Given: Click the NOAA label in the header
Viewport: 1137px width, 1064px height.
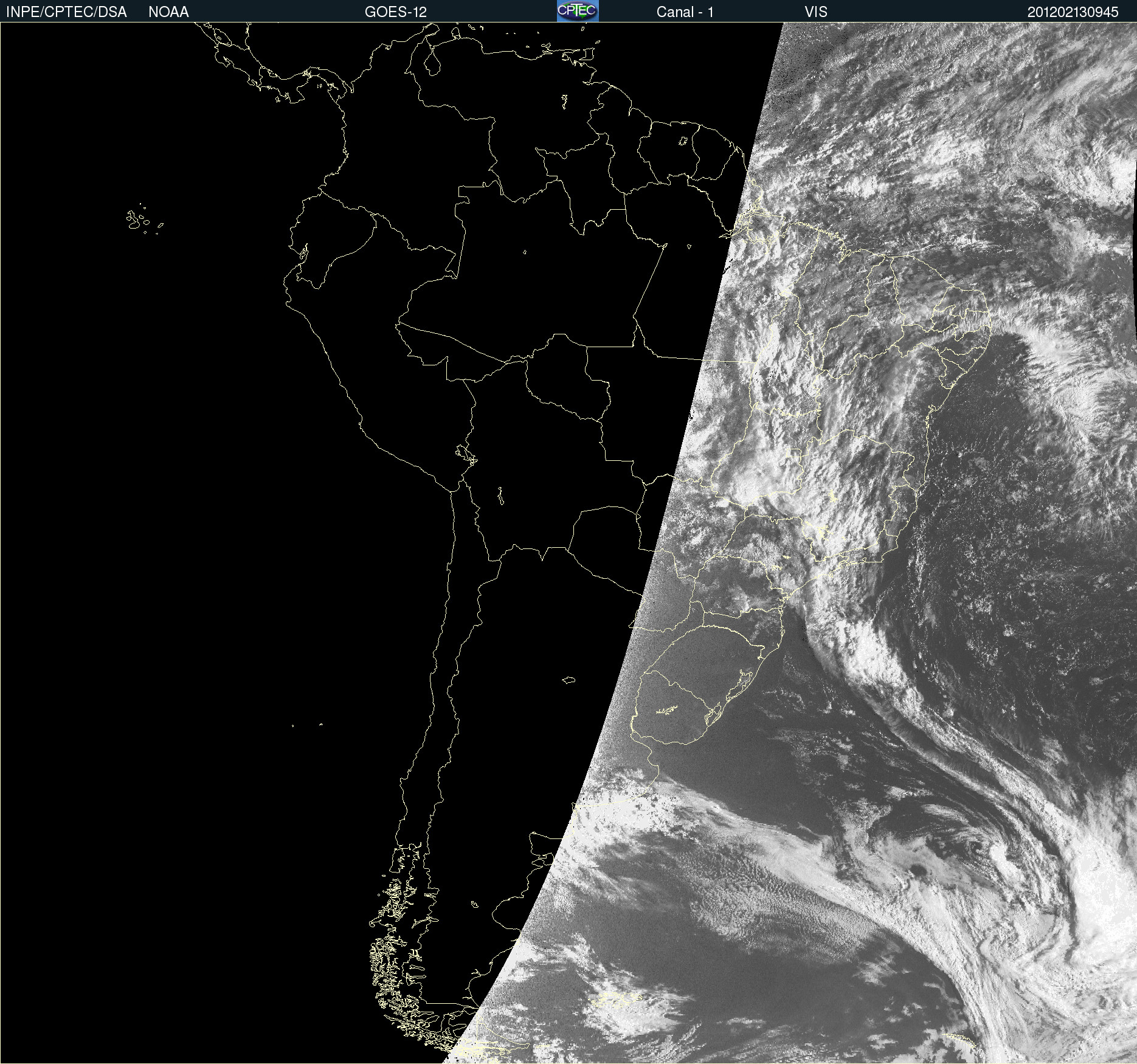Looking at the screenshot, I should tap(168, 12).
